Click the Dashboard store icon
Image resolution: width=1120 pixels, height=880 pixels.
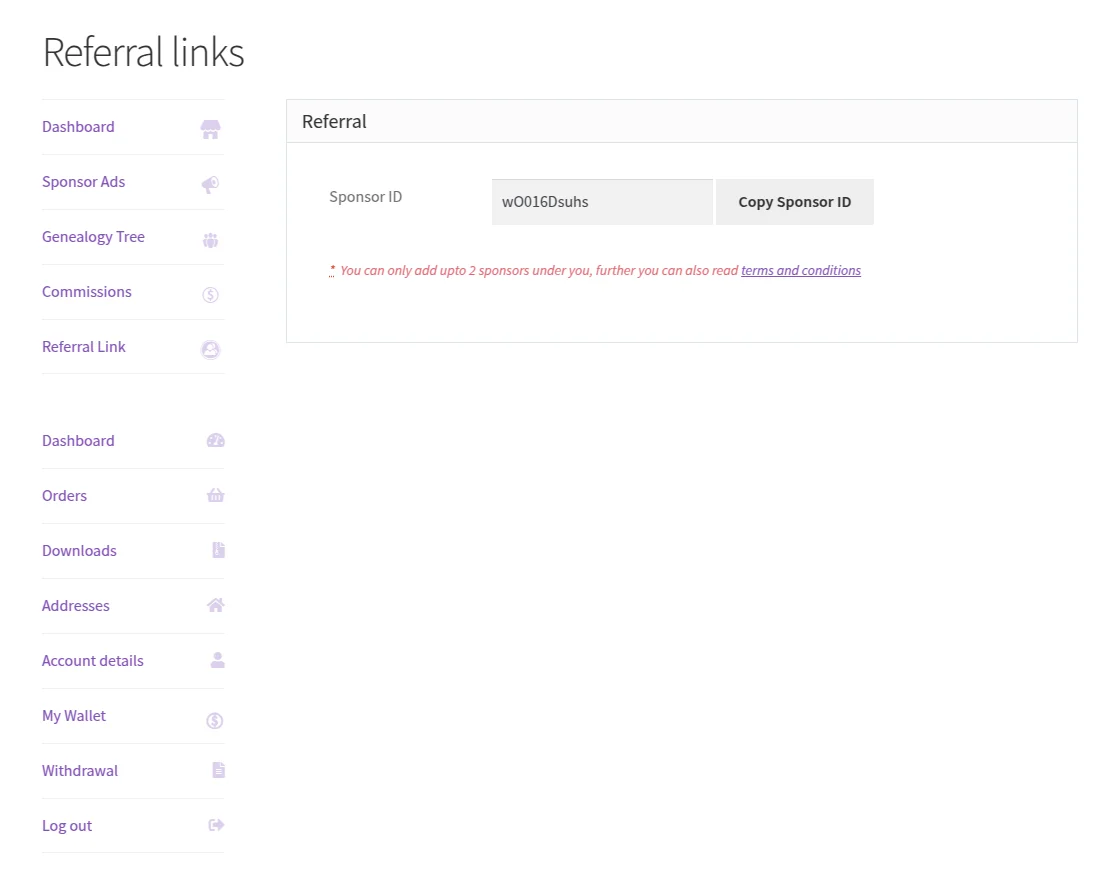(210, 129)
